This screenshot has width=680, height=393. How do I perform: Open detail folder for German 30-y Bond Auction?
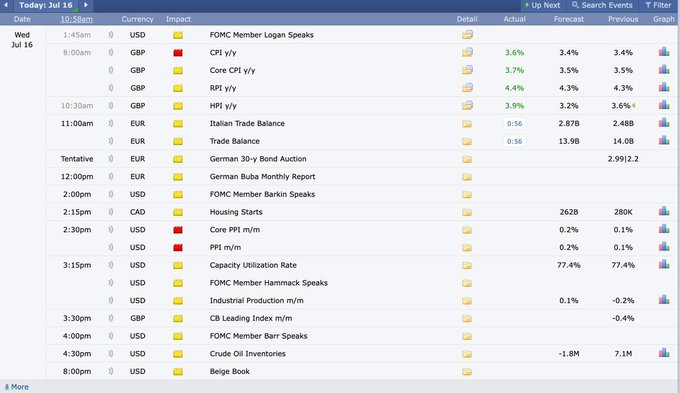click(x=467, y=159)
